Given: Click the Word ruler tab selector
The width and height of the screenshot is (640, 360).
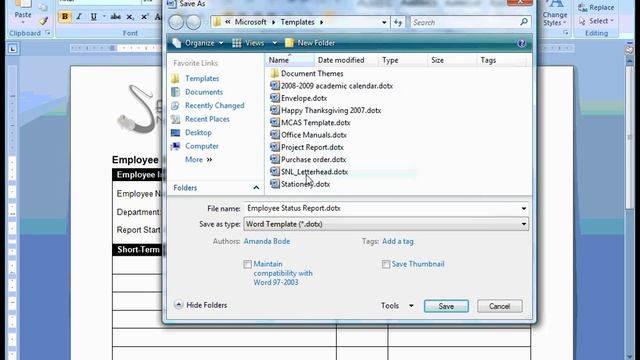Looking at the screenshot, I should [13, 49].
